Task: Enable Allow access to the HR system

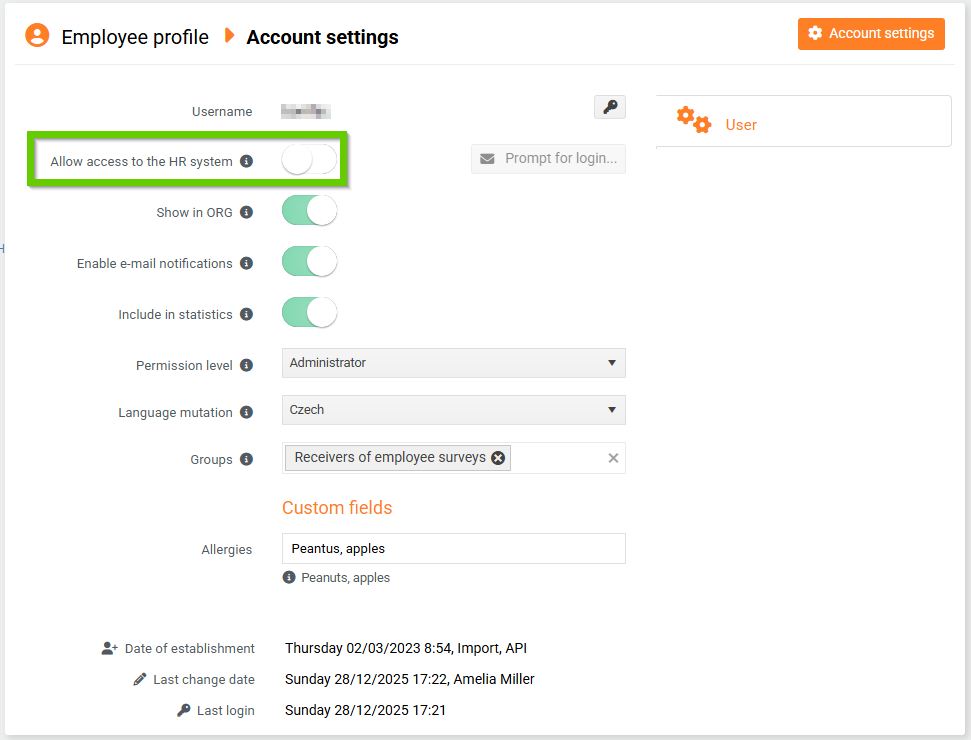Action: coord(309,160)
